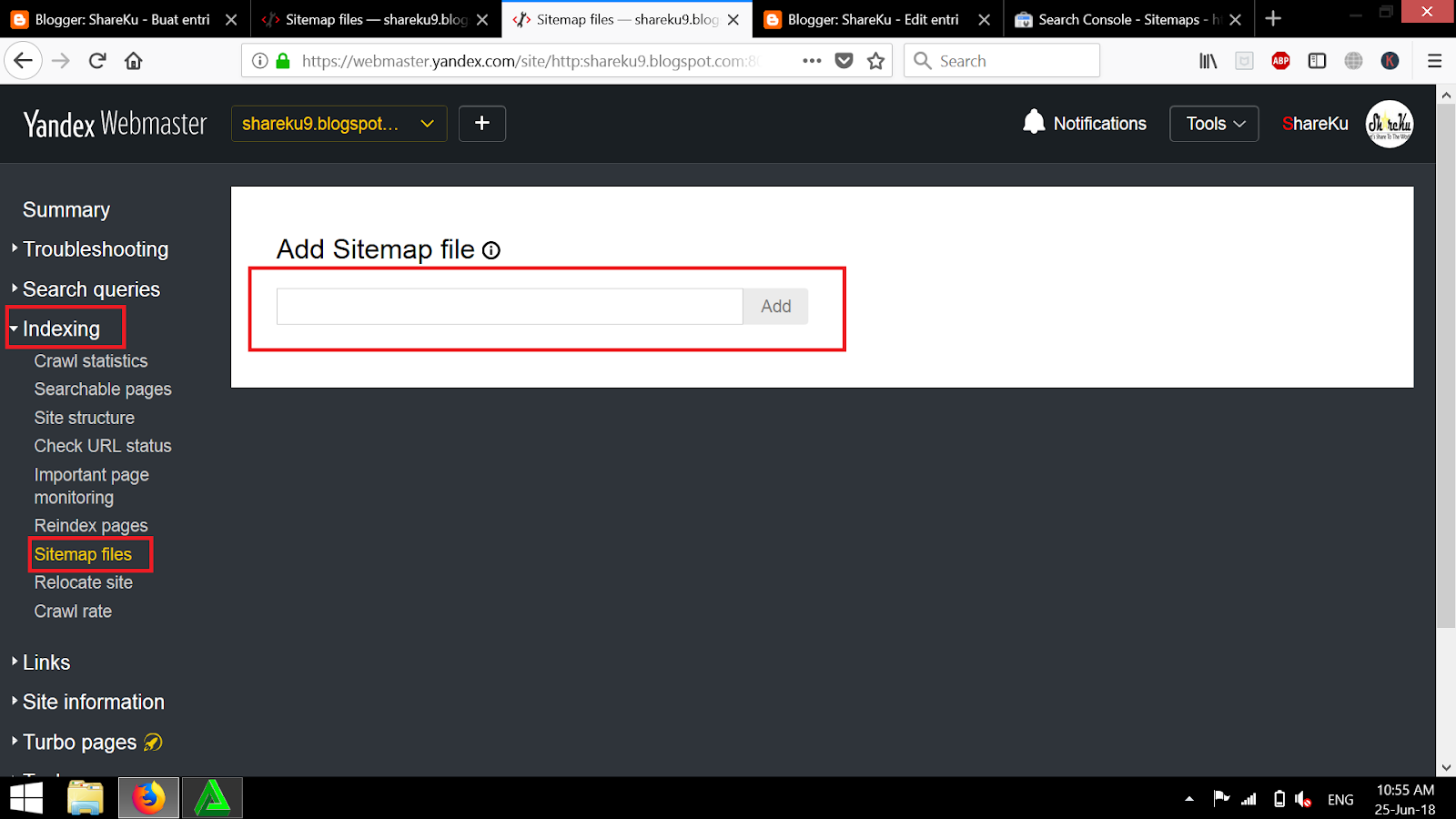
Task: Show site information for the URL
Action: pyautogui.click(x=260, y=61)
